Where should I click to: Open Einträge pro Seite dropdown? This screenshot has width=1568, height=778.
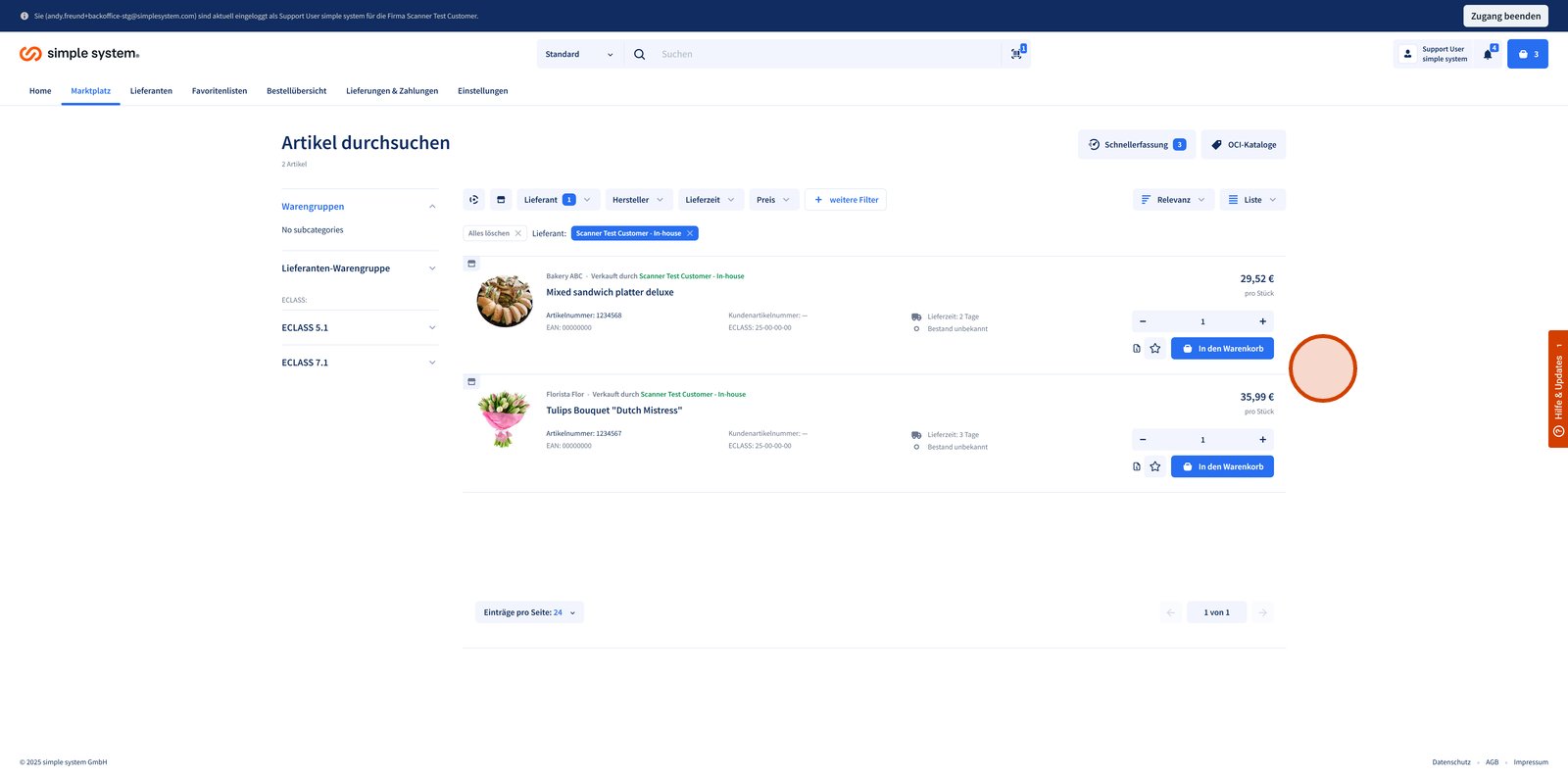tap(529, 612)
